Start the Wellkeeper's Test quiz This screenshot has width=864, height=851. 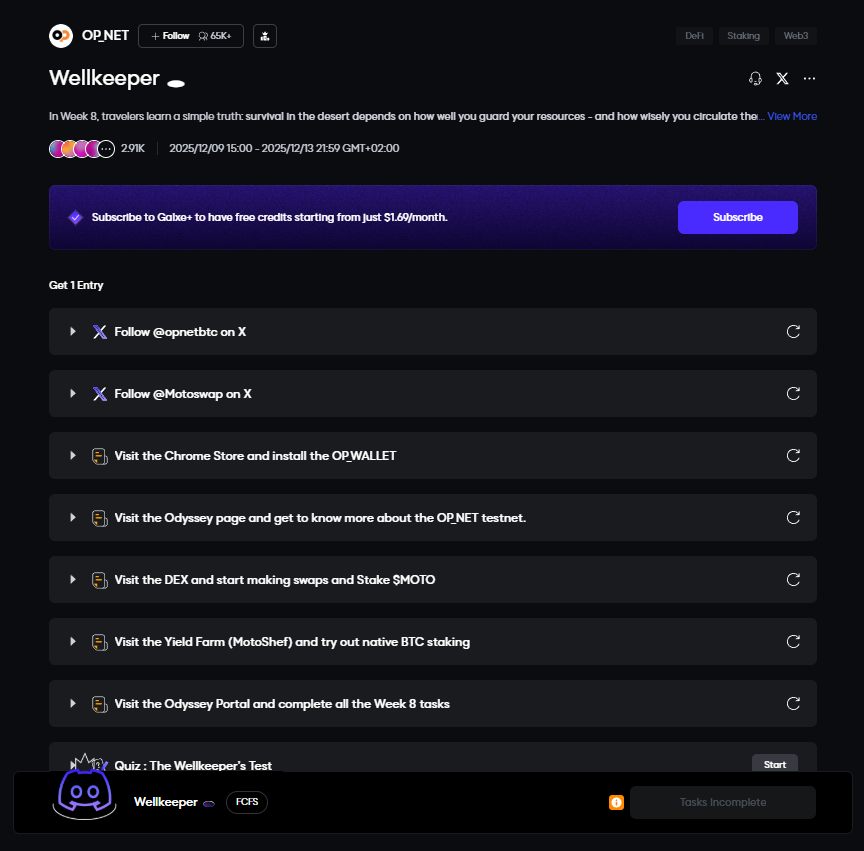pos(774,764)
